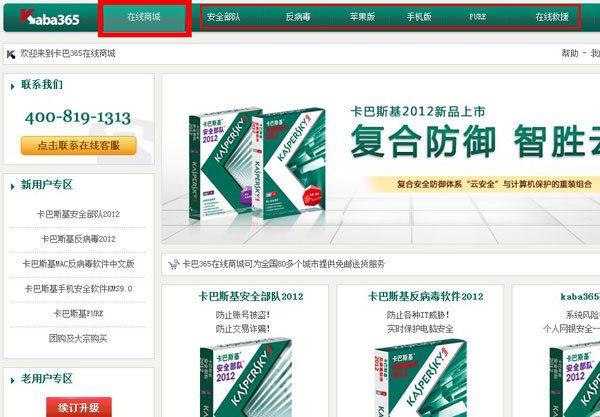This screenshot has height=417, width=600.
Task: Select PURE in the navigation bar
Action: [x=480, y=18]
